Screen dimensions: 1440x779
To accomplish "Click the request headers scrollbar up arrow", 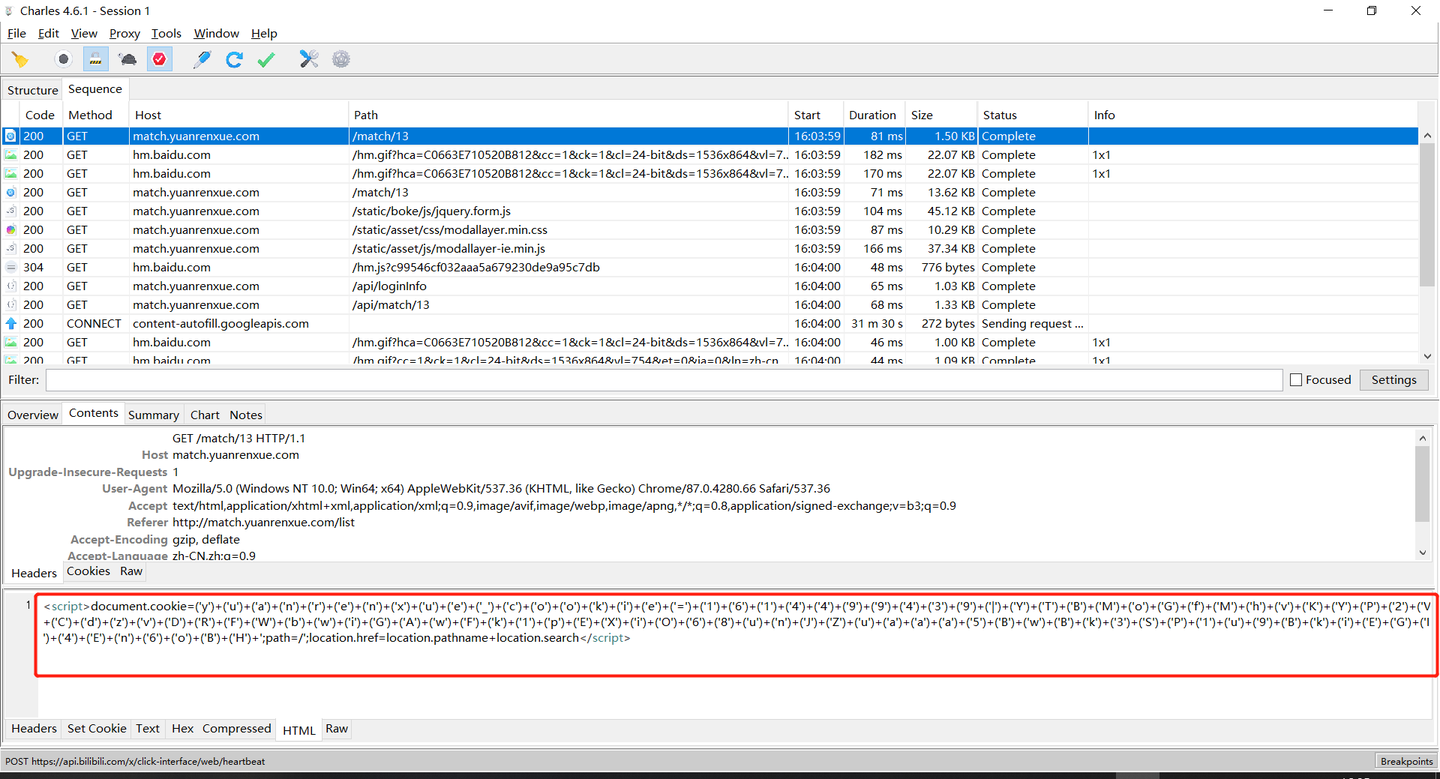I will coord(1423,438).
